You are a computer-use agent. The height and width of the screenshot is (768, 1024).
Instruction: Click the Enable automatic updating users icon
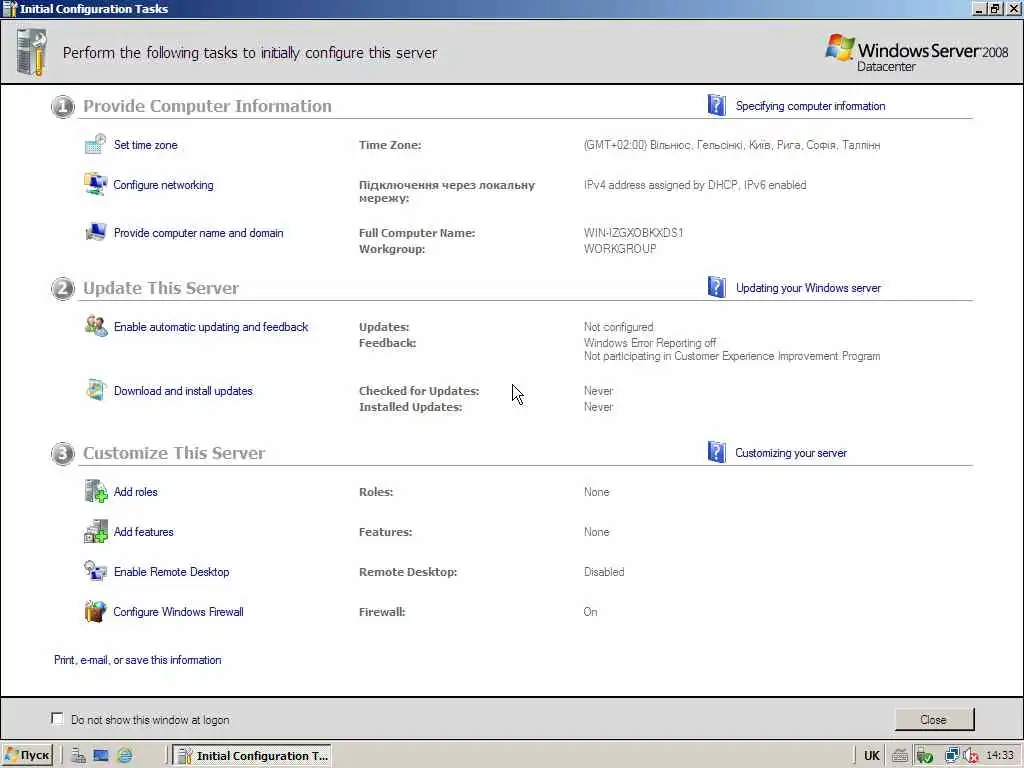96,326
